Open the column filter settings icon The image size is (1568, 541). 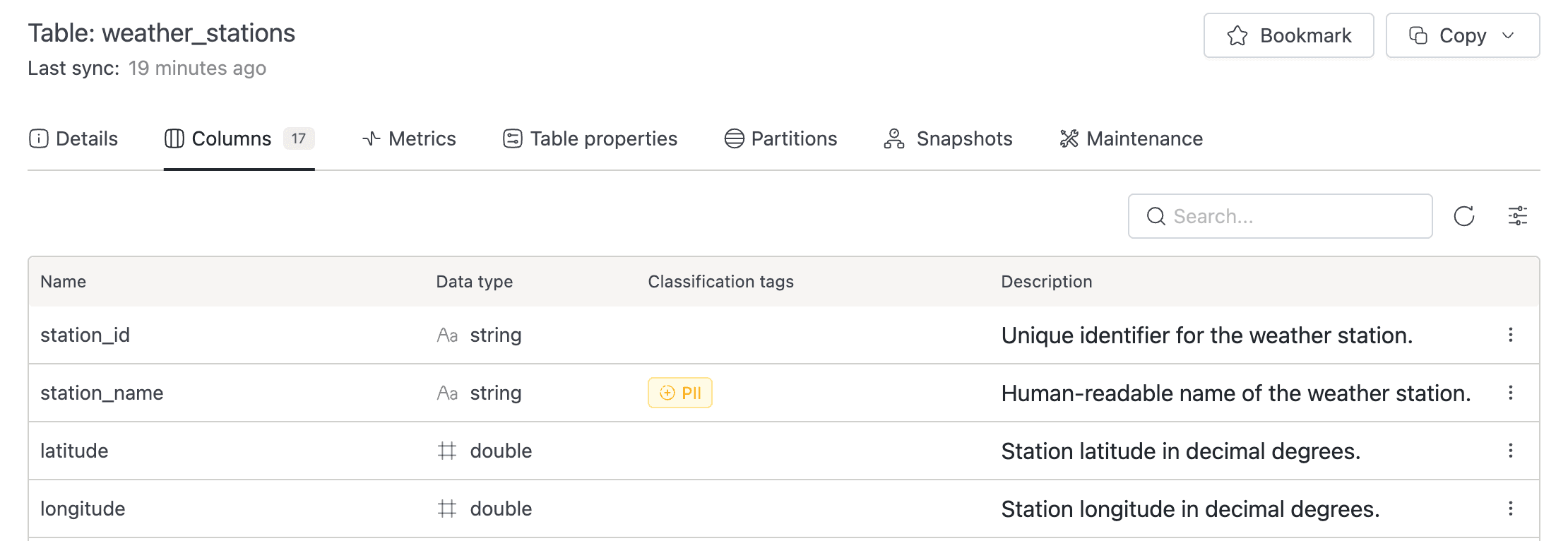1517,216
